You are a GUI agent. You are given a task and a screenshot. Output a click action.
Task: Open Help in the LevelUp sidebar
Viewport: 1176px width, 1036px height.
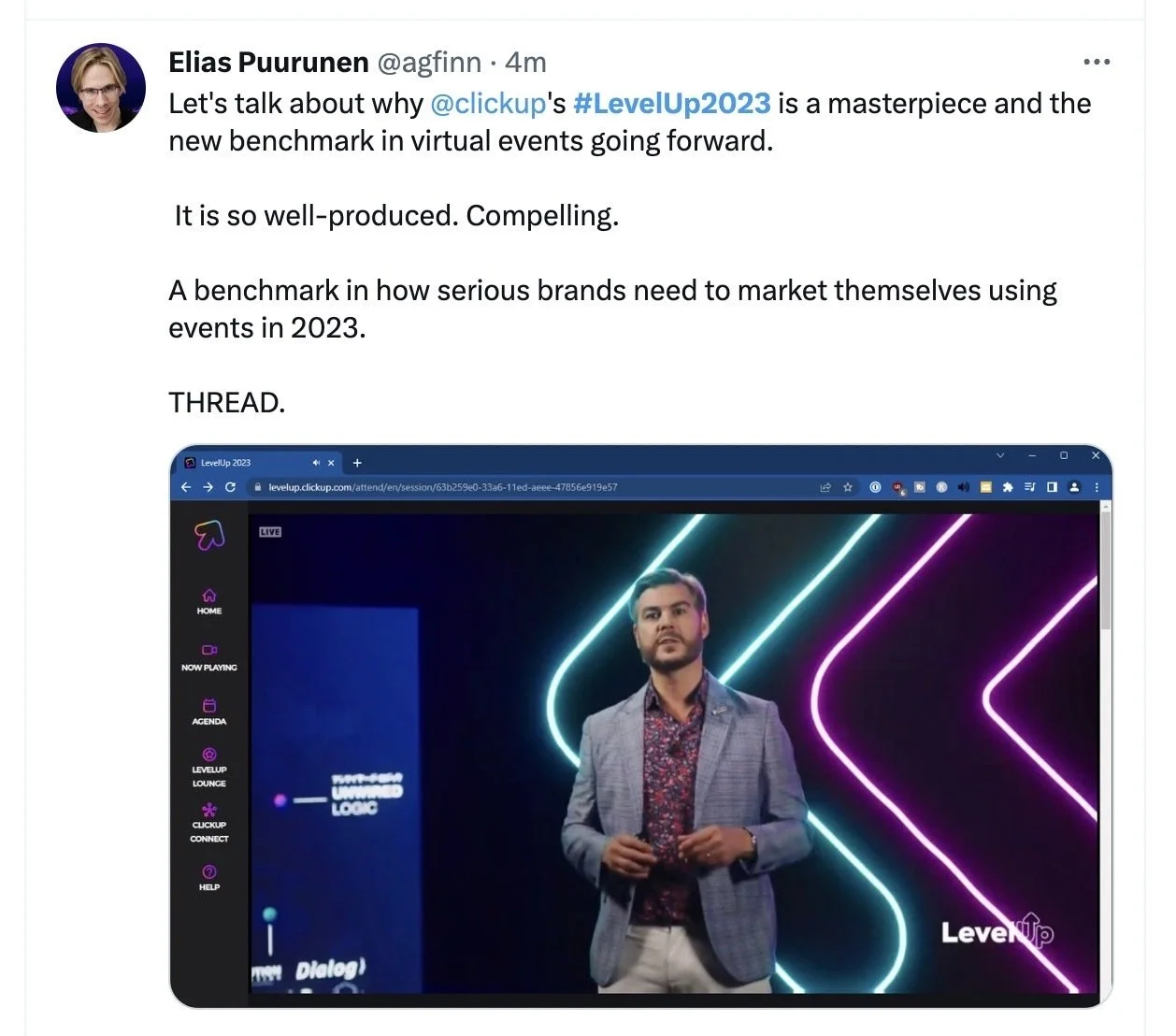tap(208, 878)
